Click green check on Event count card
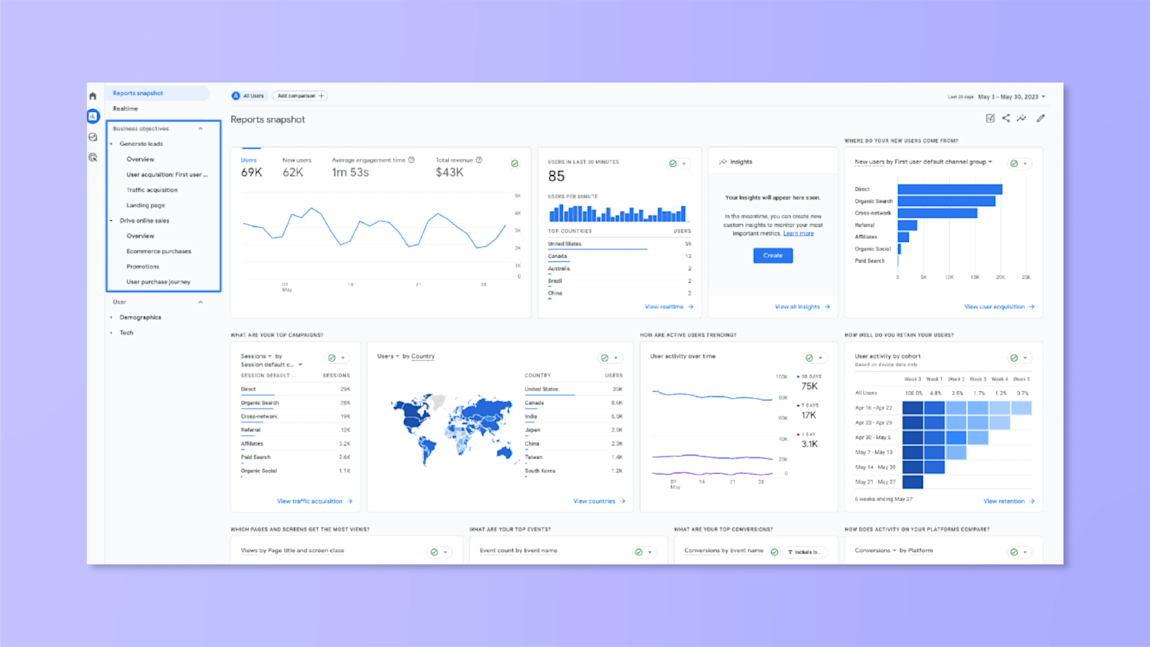This screenshot has height=647, width=1150. 639,552
